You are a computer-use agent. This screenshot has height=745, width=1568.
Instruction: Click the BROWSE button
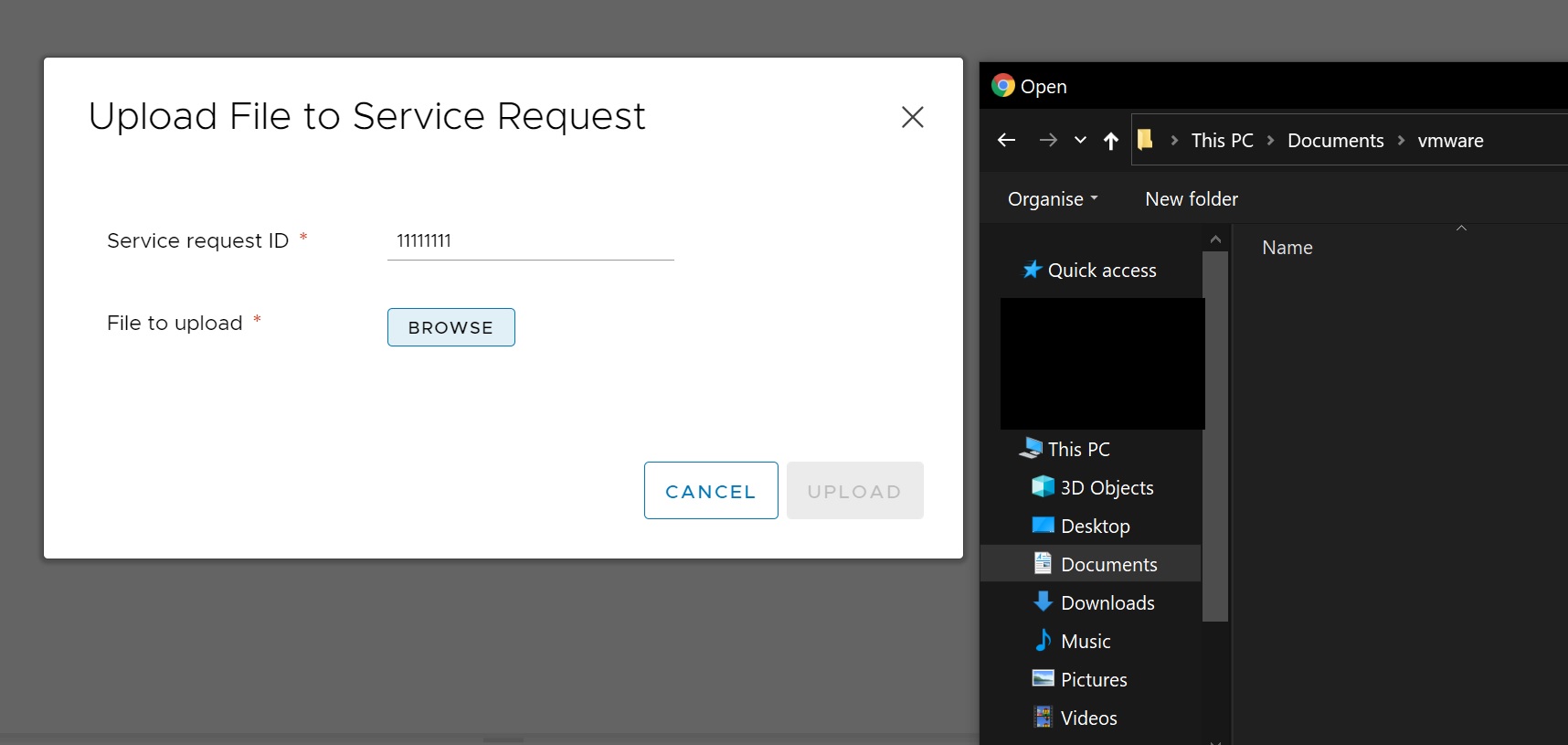click(x=450, y=327)
